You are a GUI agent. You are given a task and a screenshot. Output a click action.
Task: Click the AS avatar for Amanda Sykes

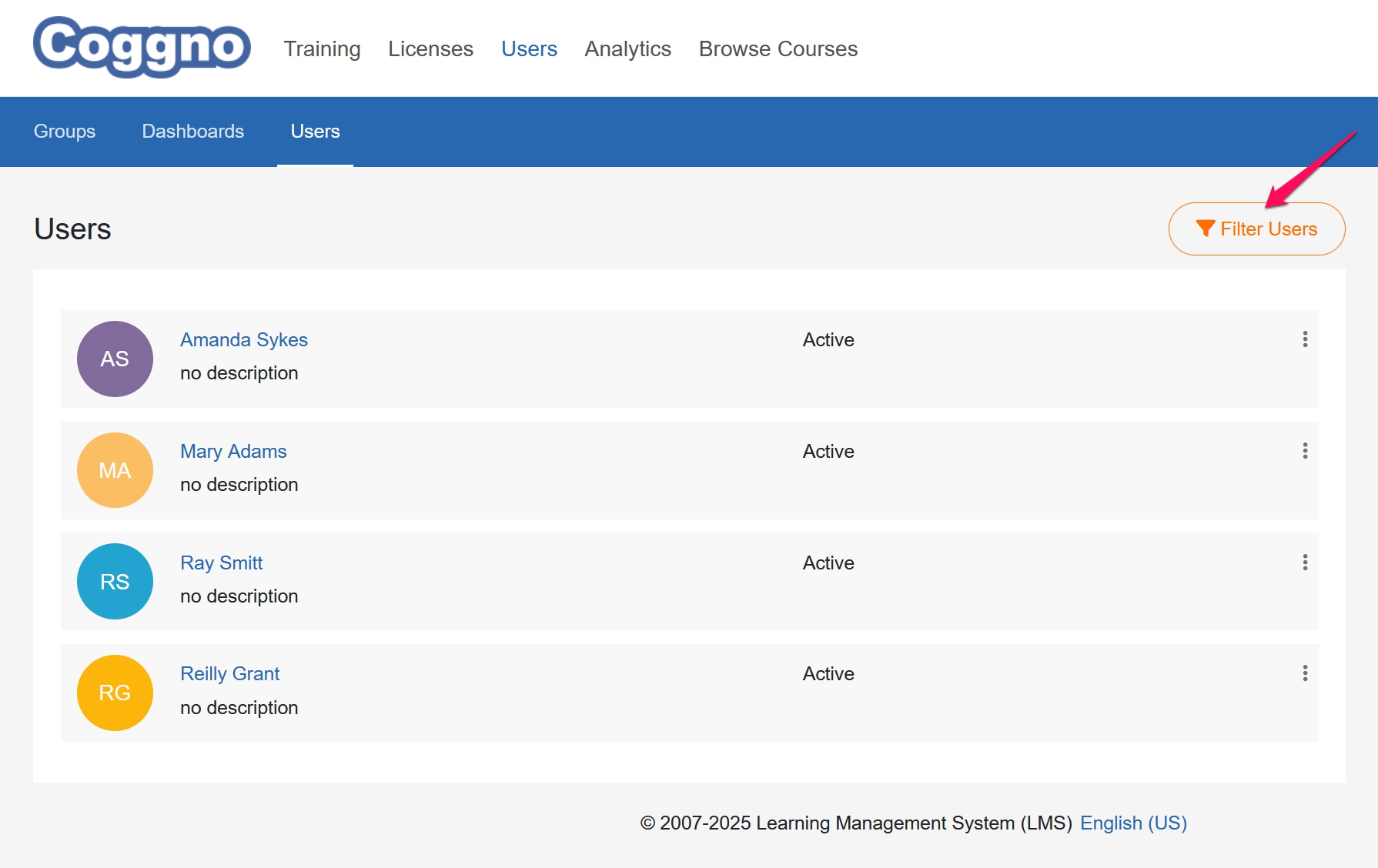(x=115, y=359)
